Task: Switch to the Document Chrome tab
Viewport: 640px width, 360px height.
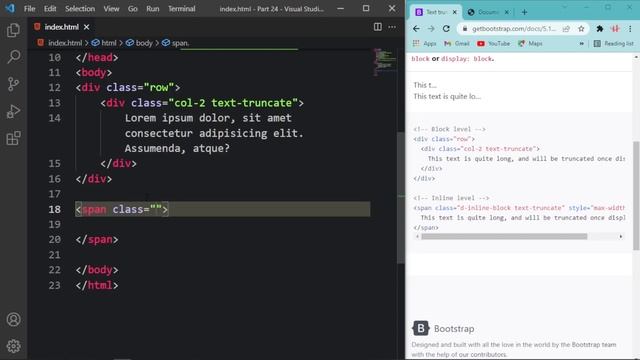Action: point(488,12)
